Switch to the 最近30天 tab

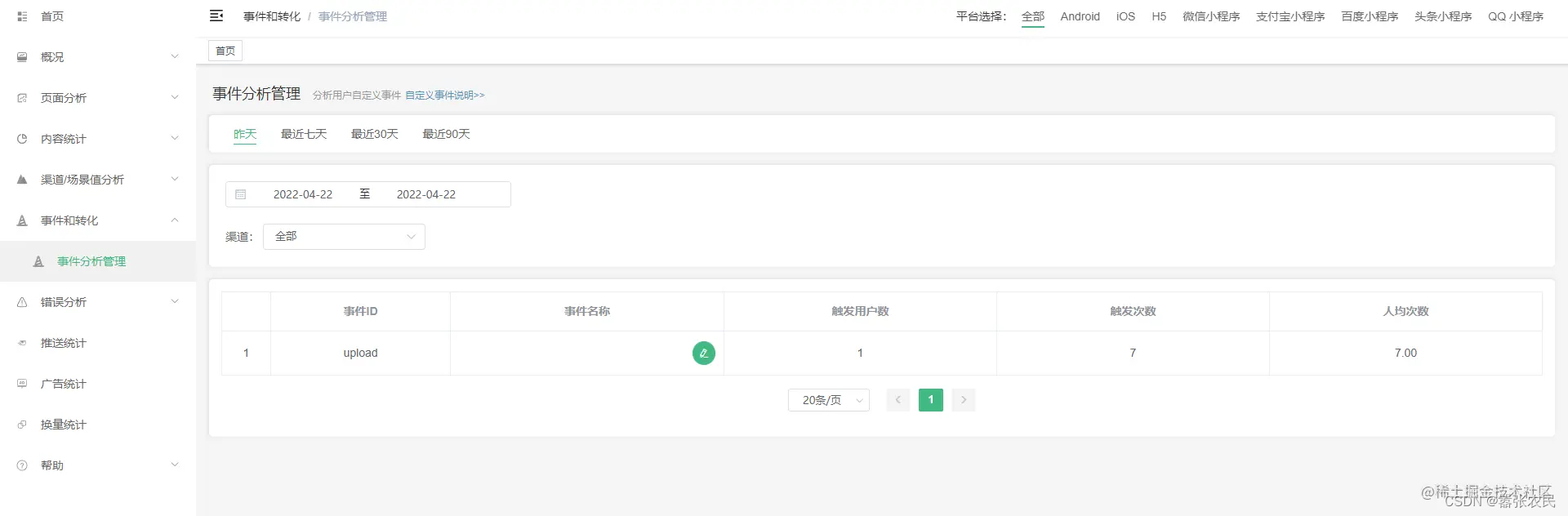(x=375, y=134)
